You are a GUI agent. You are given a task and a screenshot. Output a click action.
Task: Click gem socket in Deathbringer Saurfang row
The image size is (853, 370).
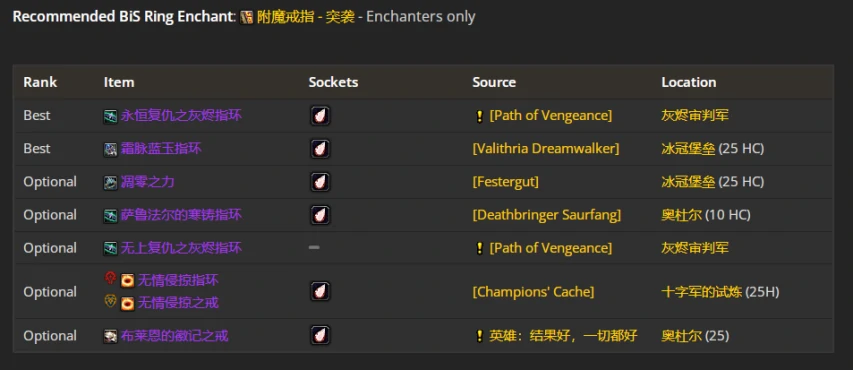click(320, 215)
